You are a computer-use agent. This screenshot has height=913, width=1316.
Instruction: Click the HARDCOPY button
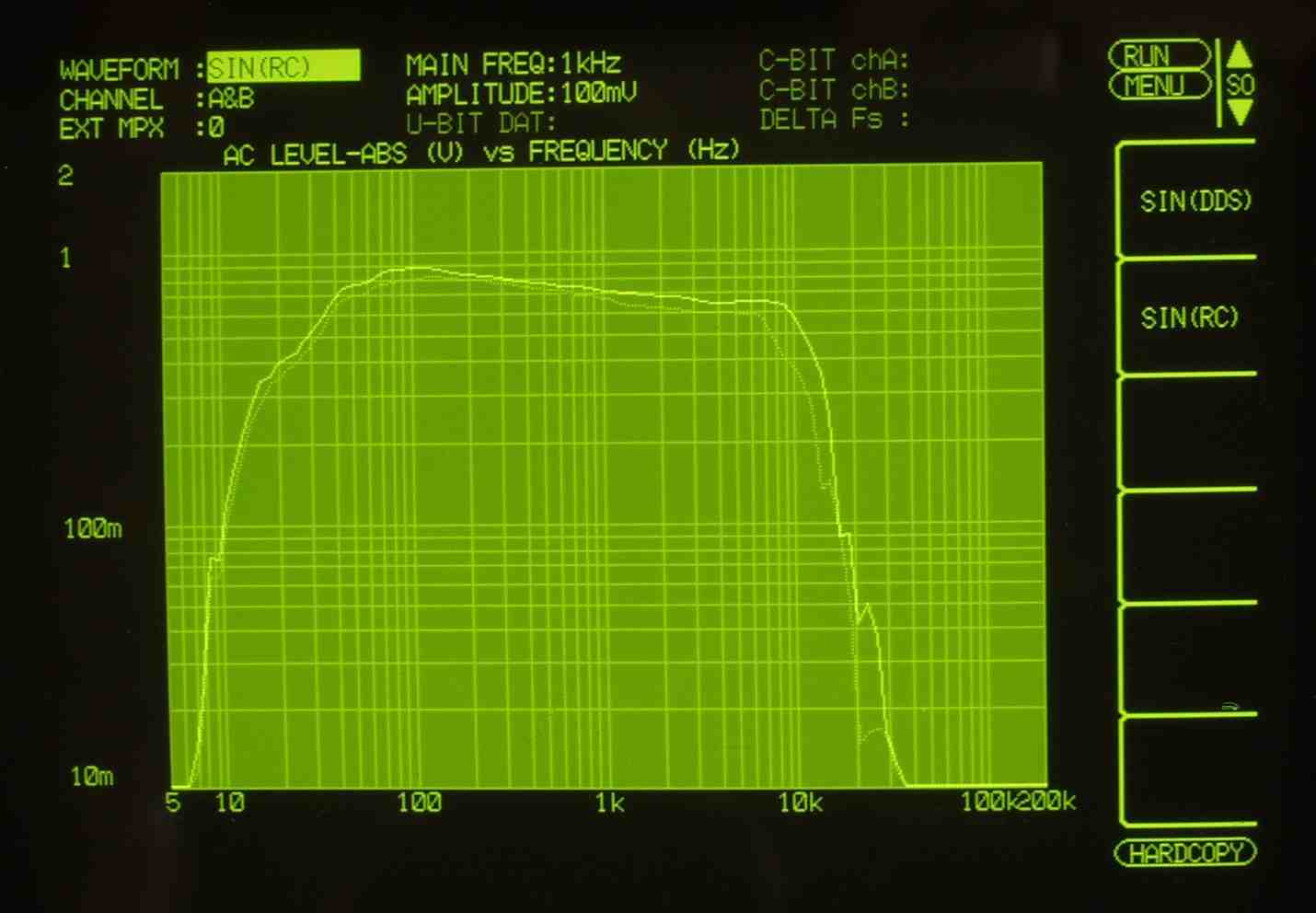pyautogui.click(x=1185, y=853)
